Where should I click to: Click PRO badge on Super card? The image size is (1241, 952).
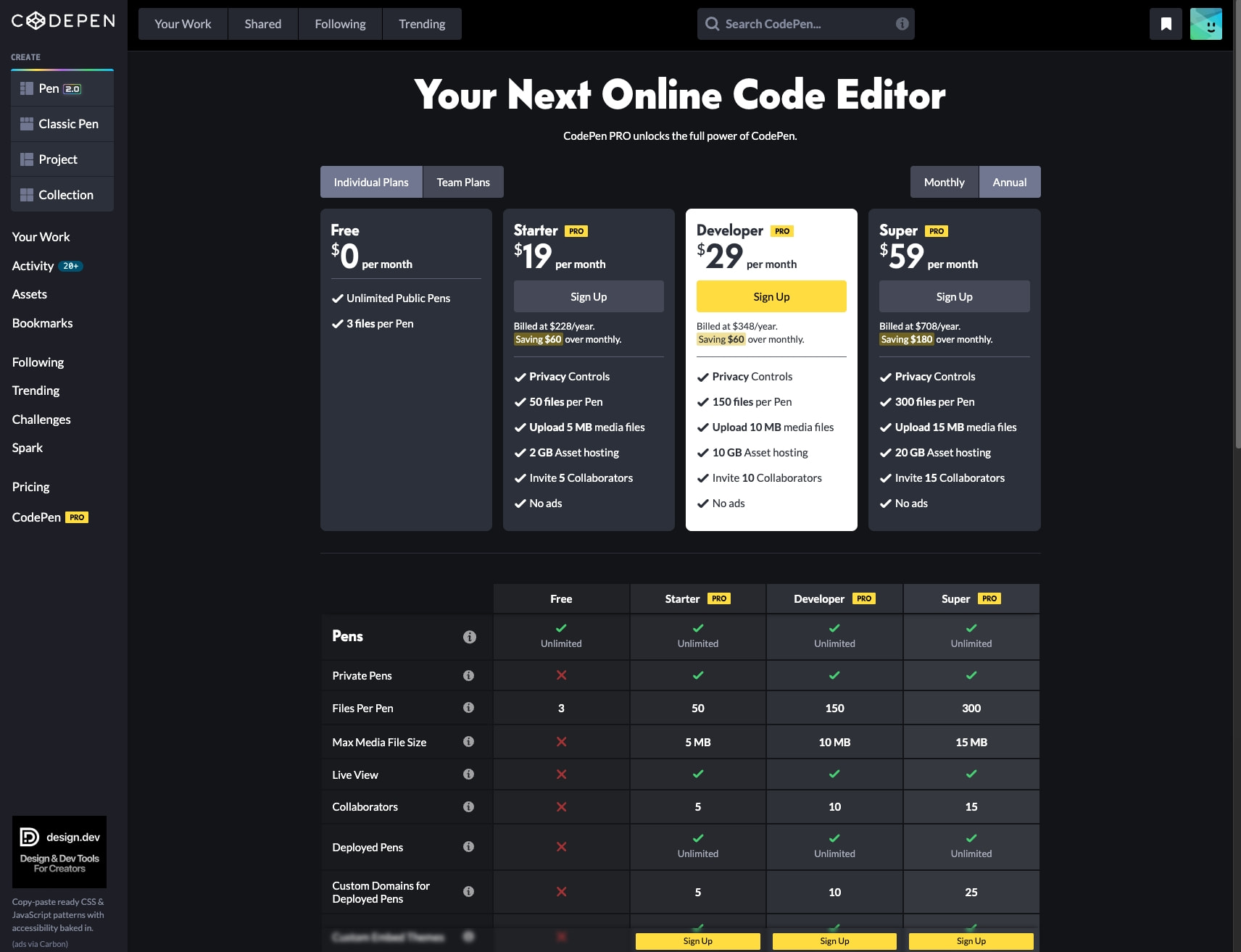pos(937,231)
